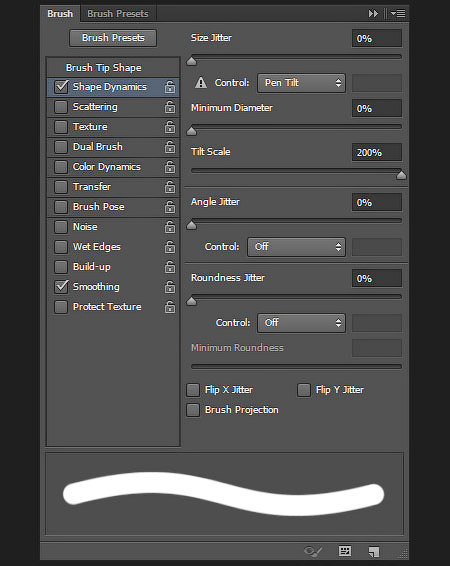
Task: Toggle the lock icon for Shape Dynamics
Action: pyautogui.click(x=170, y=87)
